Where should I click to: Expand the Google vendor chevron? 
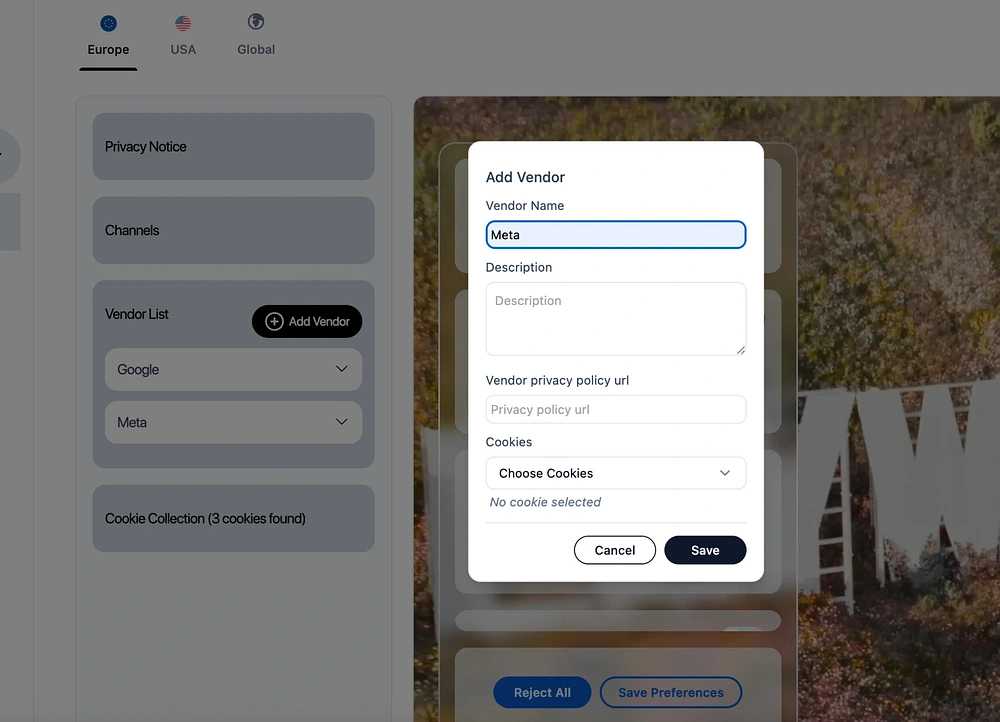[342, 369]
